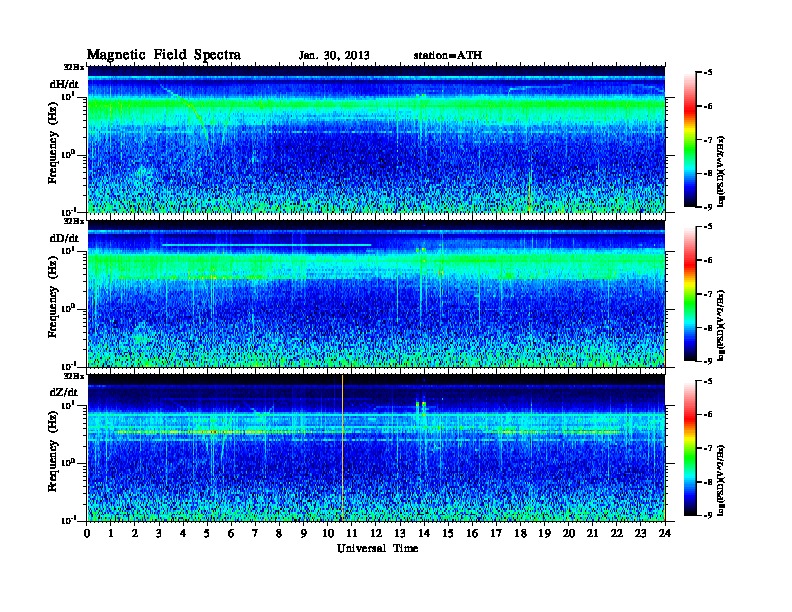Click the PSD units label beside dD/dt colorbar
792x612 pixels.
(x=722, y=325)
